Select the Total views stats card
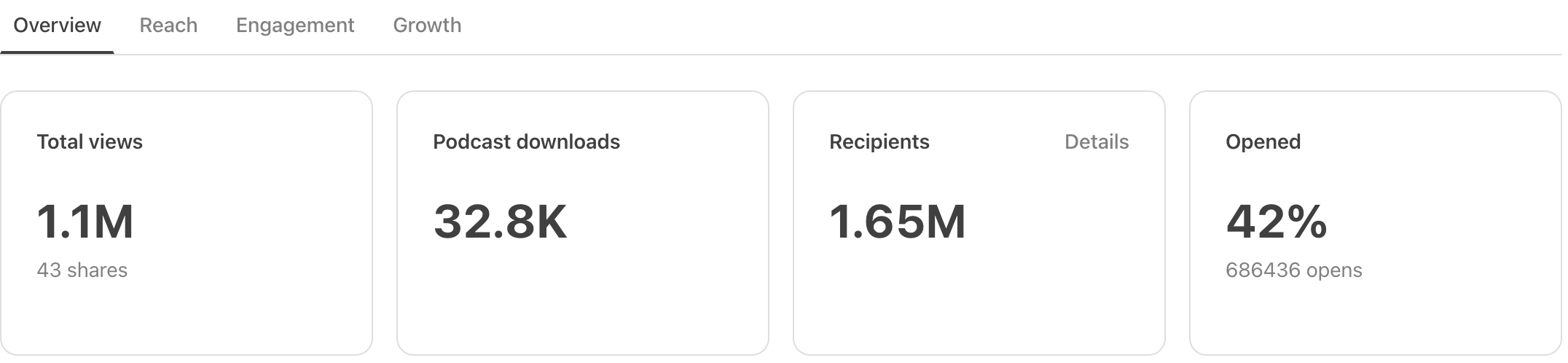 [x=187, y=223]
